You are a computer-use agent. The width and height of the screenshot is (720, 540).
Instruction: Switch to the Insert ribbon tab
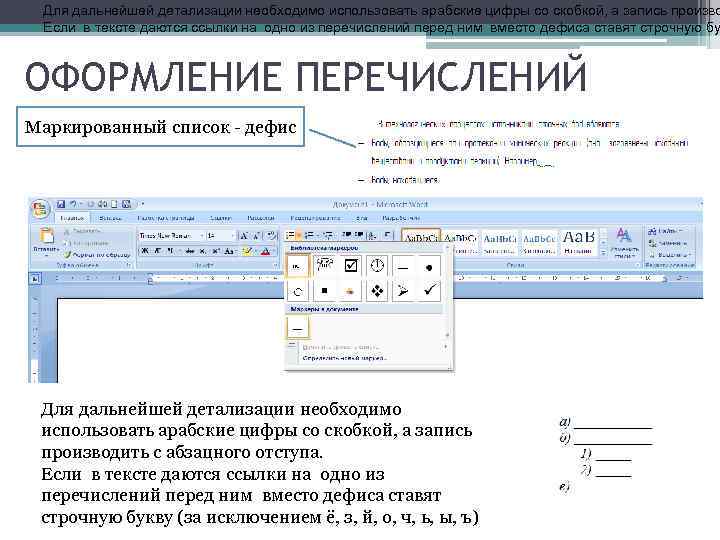pyautogui.click(x=110, y=218)
